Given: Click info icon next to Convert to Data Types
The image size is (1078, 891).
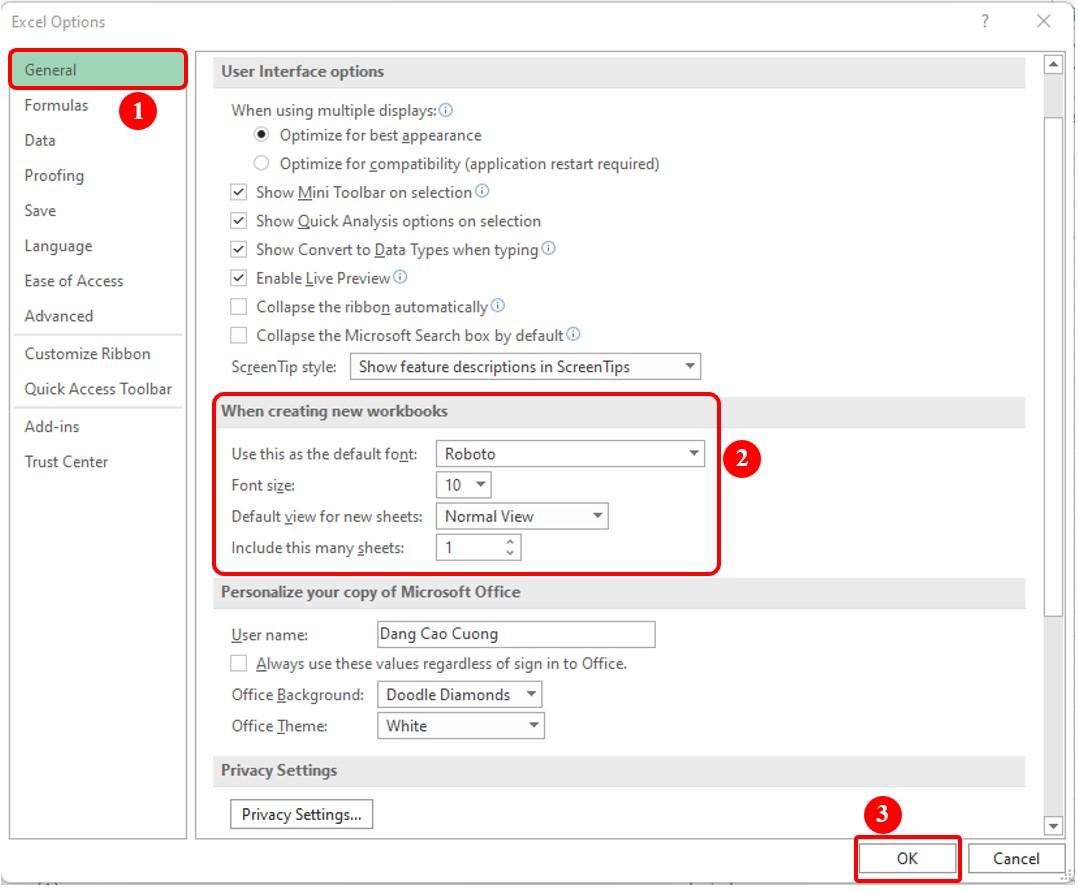Looking at the screenshot, I should [548, 248].
